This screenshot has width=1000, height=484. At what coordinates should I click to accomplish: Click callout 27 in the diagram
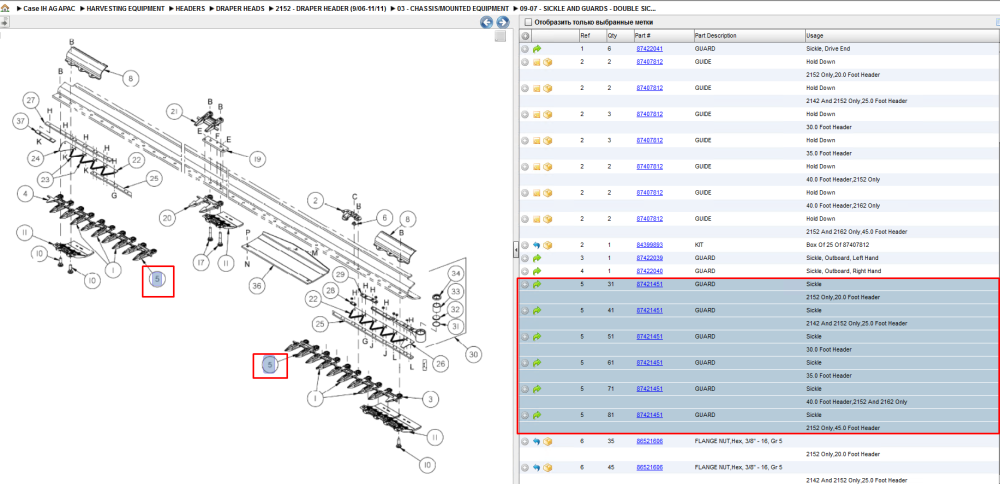(31, 99)
